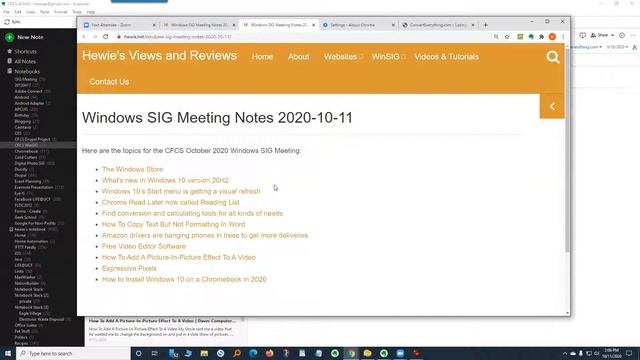Open Videos & Tutorials nav link
640x360 pixels.
[447, 57]
